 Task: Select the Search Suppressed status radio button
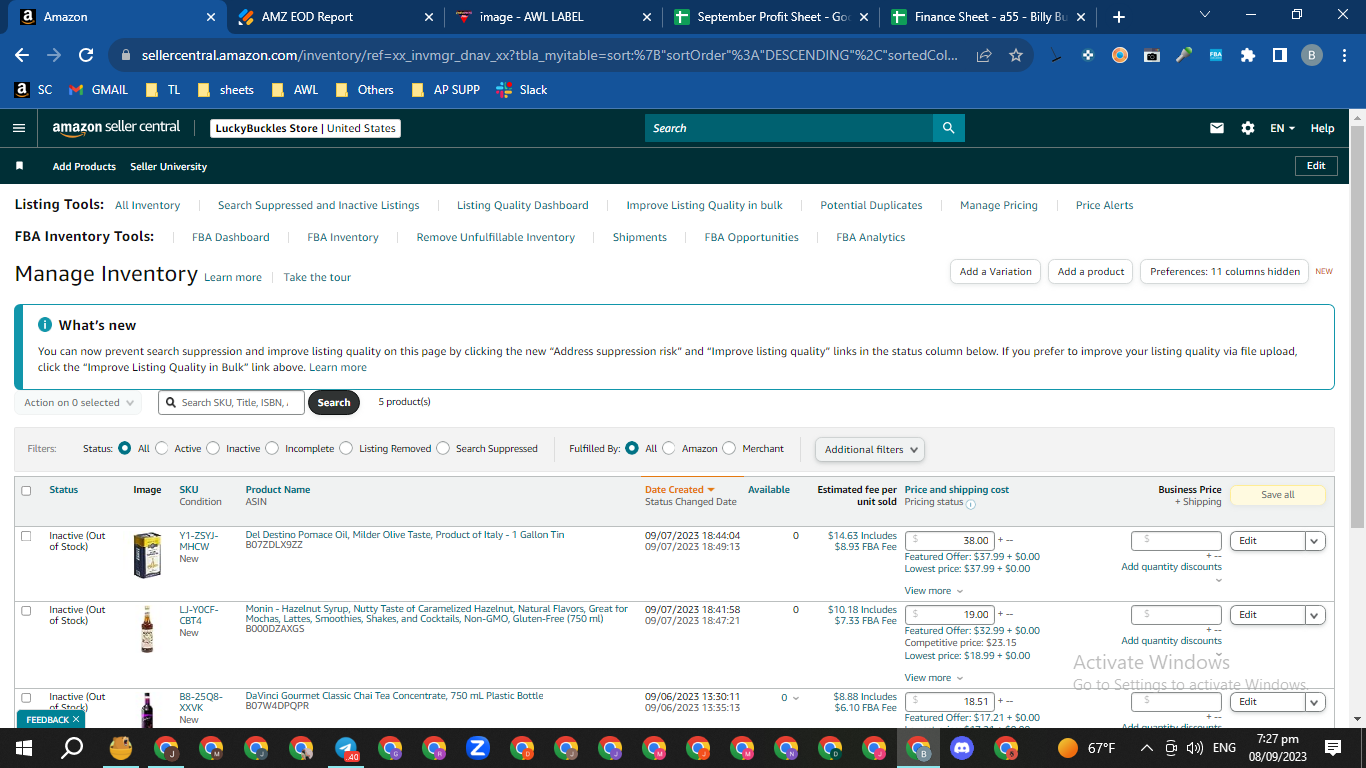click(x=443, y=449)
